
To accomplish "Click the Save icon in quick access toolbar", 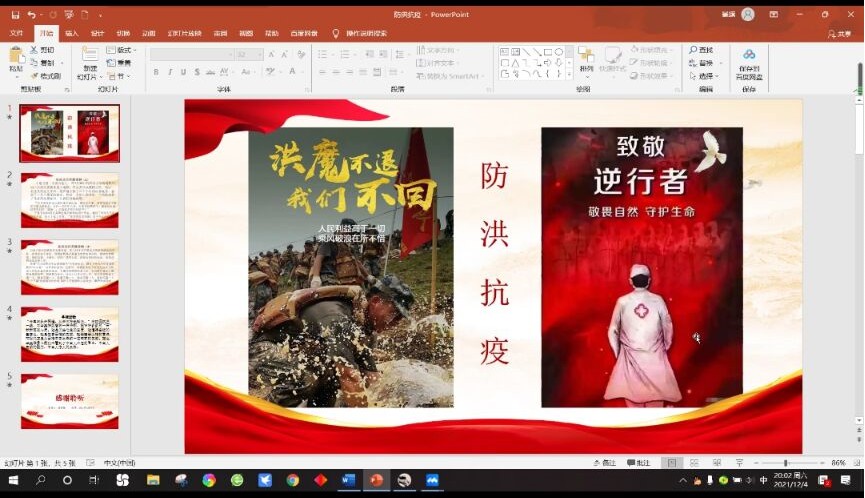I will tap(15, 15).
